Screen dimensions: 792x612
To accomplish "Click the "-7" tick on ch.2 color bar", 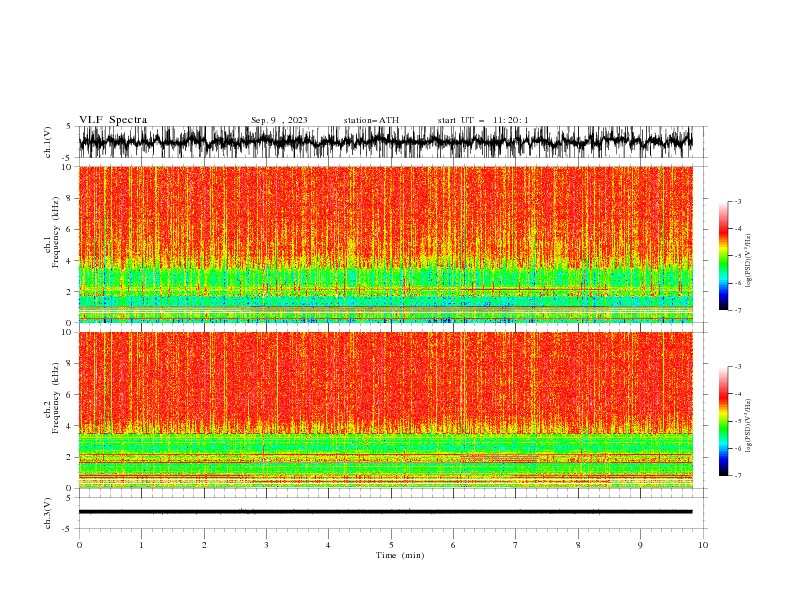I will coord(737,476).
